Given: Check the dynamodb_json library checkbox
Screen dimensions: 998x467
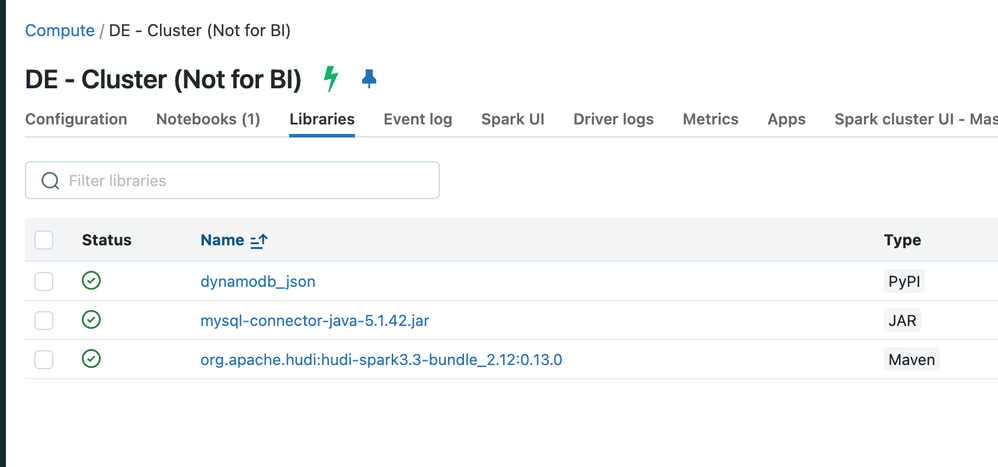Looking at the screenshot, I should tap(44, 281).
